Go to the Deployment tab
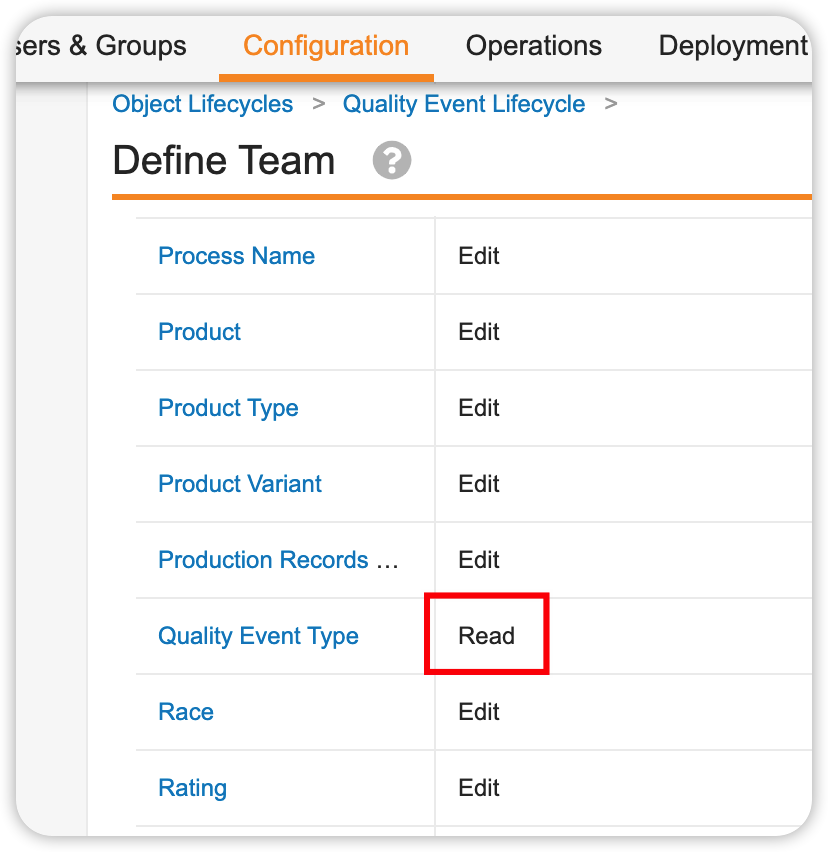 733,46
